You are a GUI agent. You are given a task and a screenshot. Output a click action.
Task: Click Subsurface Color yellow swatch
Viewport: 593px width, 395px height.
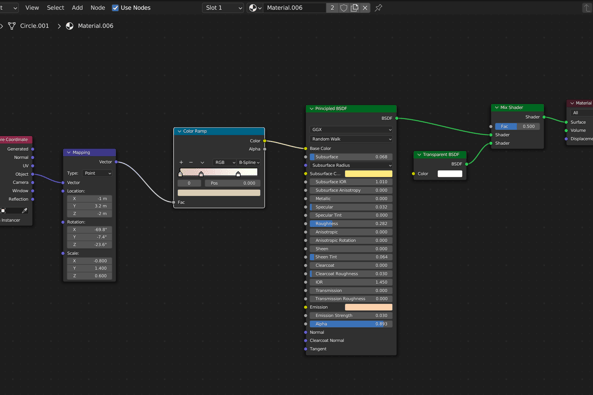368,174
